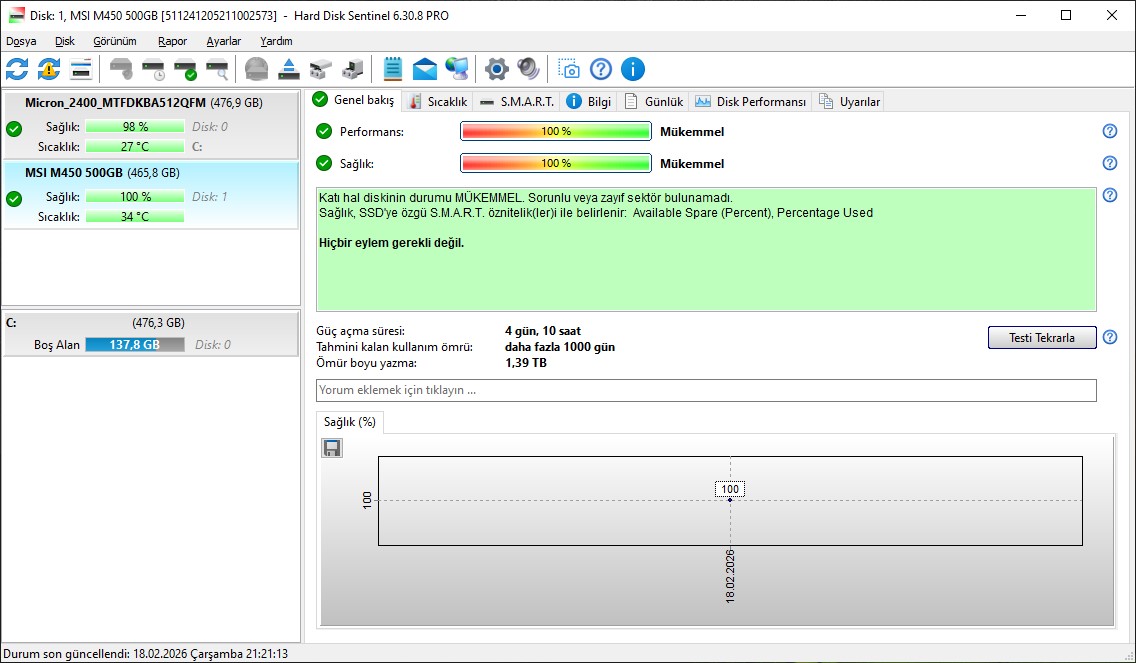Click the drive with blocks toolbar icon
The width and height of the screenshot is (1136, 663).
click(353, 70)
